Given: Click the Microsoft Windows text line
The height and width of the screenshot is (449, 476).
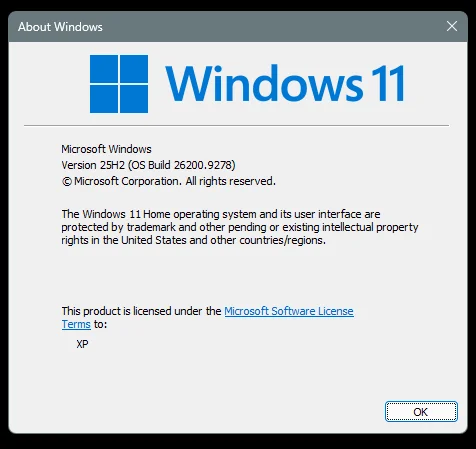Looking at the screenshot, I should (x=106, y=149).
